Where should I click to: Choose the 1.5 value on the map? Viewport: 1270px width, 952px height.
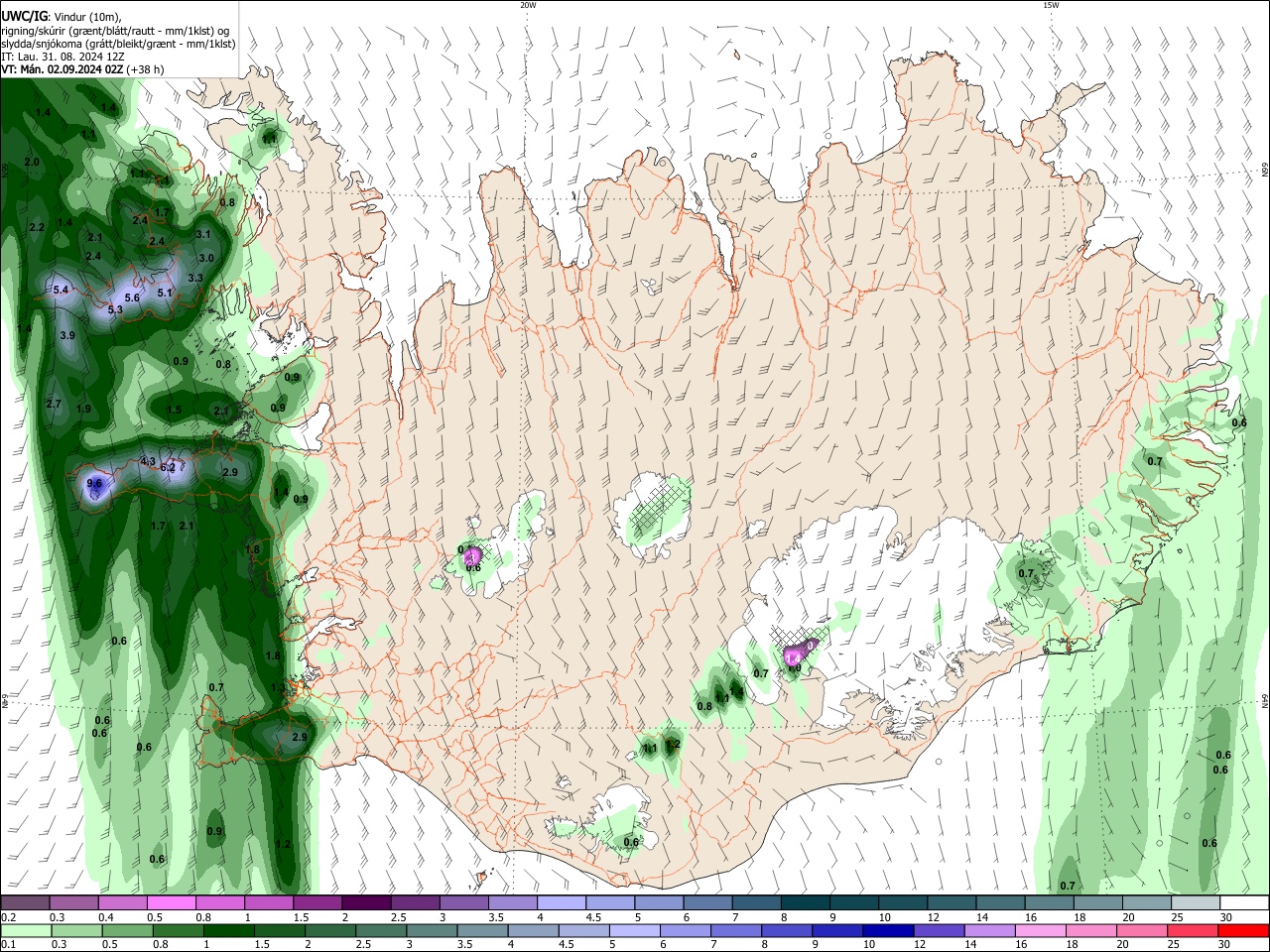174,410
